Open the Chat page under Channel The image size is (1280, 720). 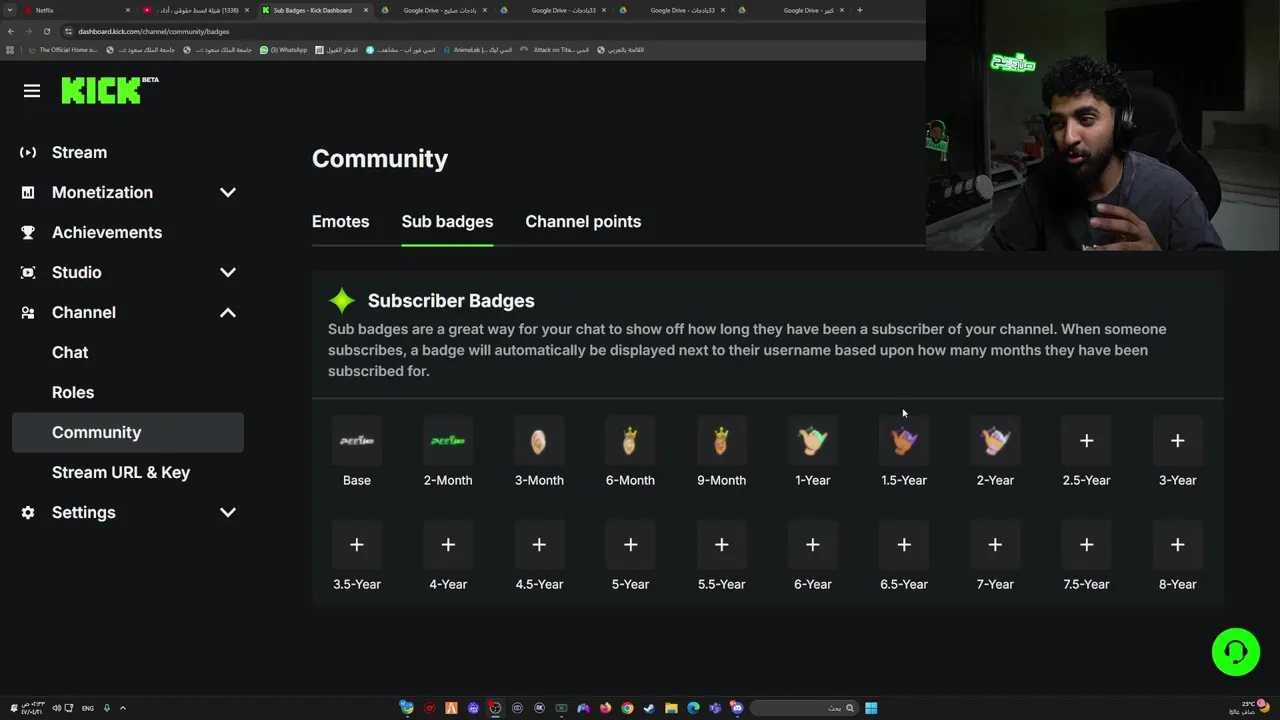(70, 352)
